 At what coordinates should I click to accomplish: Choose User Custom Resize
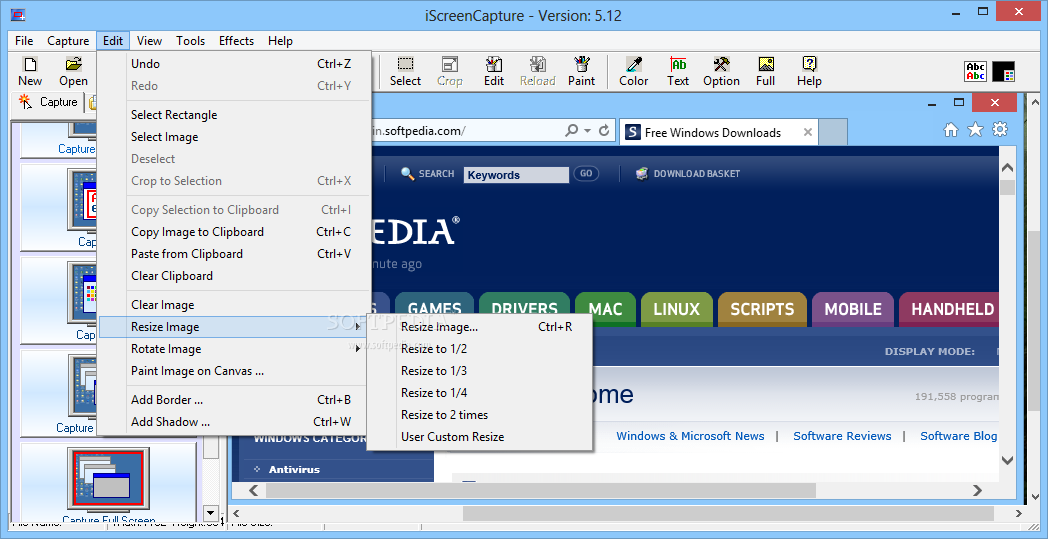[x=480, y=437]
